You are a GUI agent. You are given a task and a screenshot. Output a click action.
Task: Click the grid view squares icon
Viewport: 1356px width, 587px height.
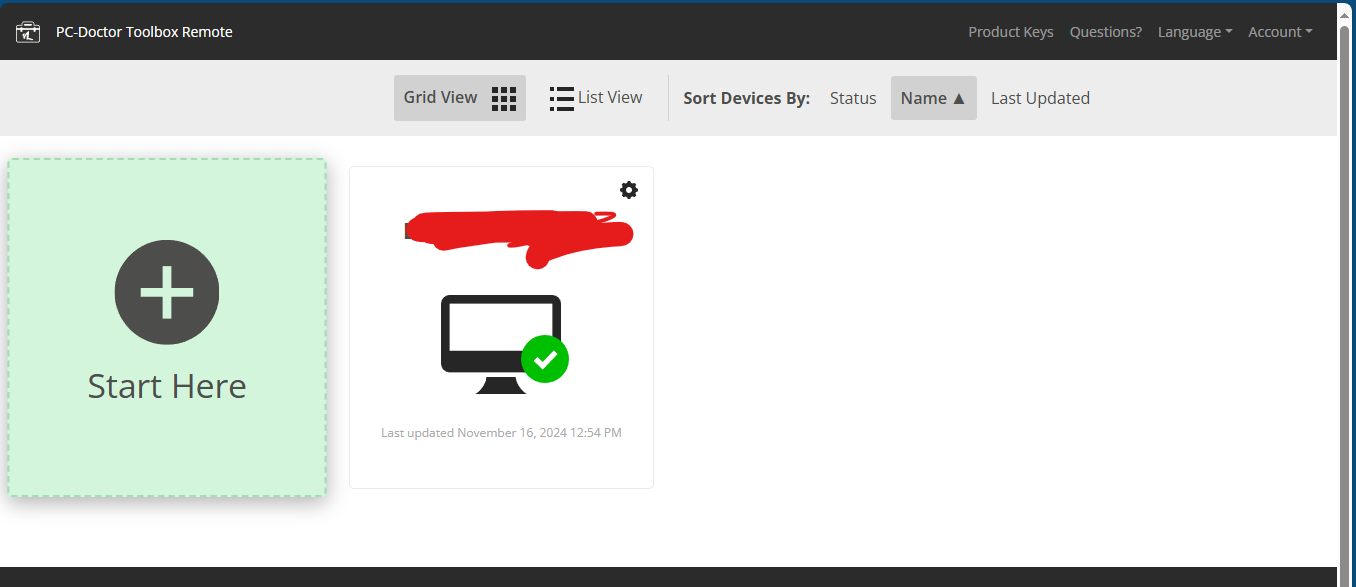click(504, 98)
